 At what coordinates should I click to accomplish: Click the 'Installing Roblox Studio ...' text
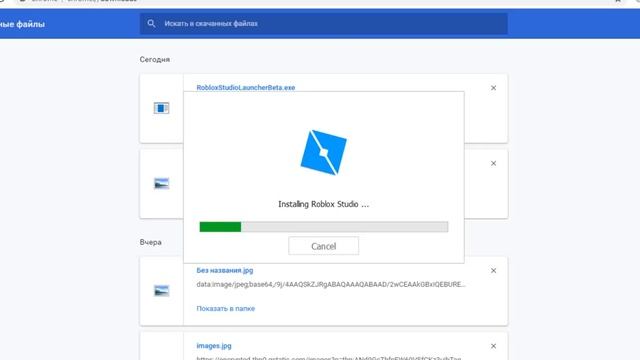(324, 204)
